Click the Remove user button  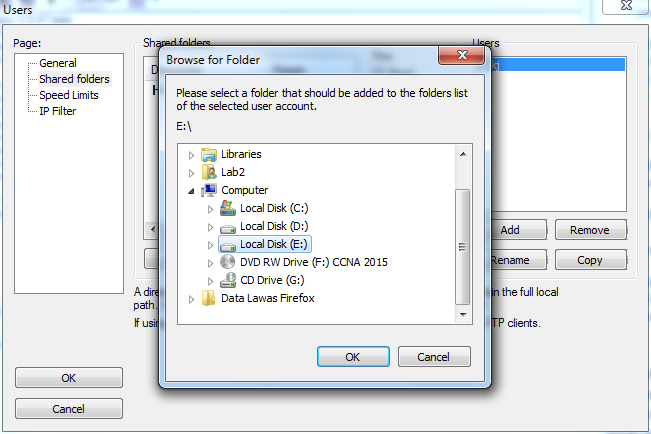[x=590, y=230]
